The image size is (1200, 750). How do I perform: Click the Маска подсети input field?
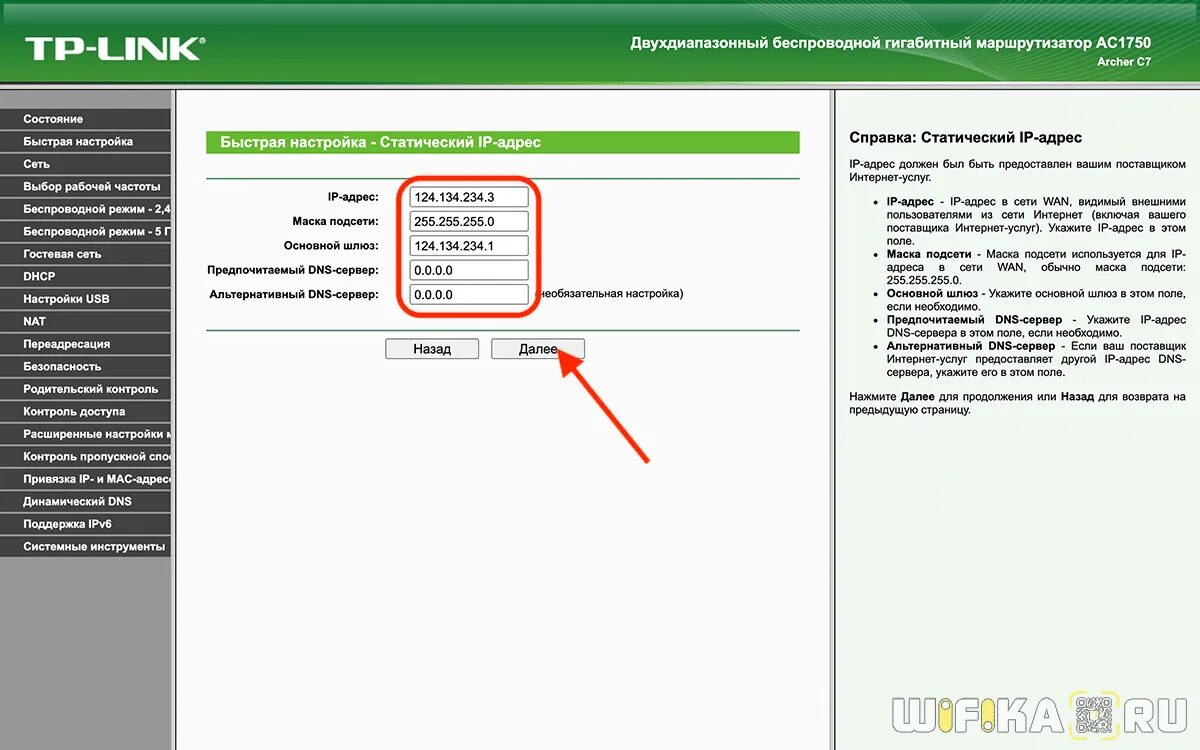(469, 221)
